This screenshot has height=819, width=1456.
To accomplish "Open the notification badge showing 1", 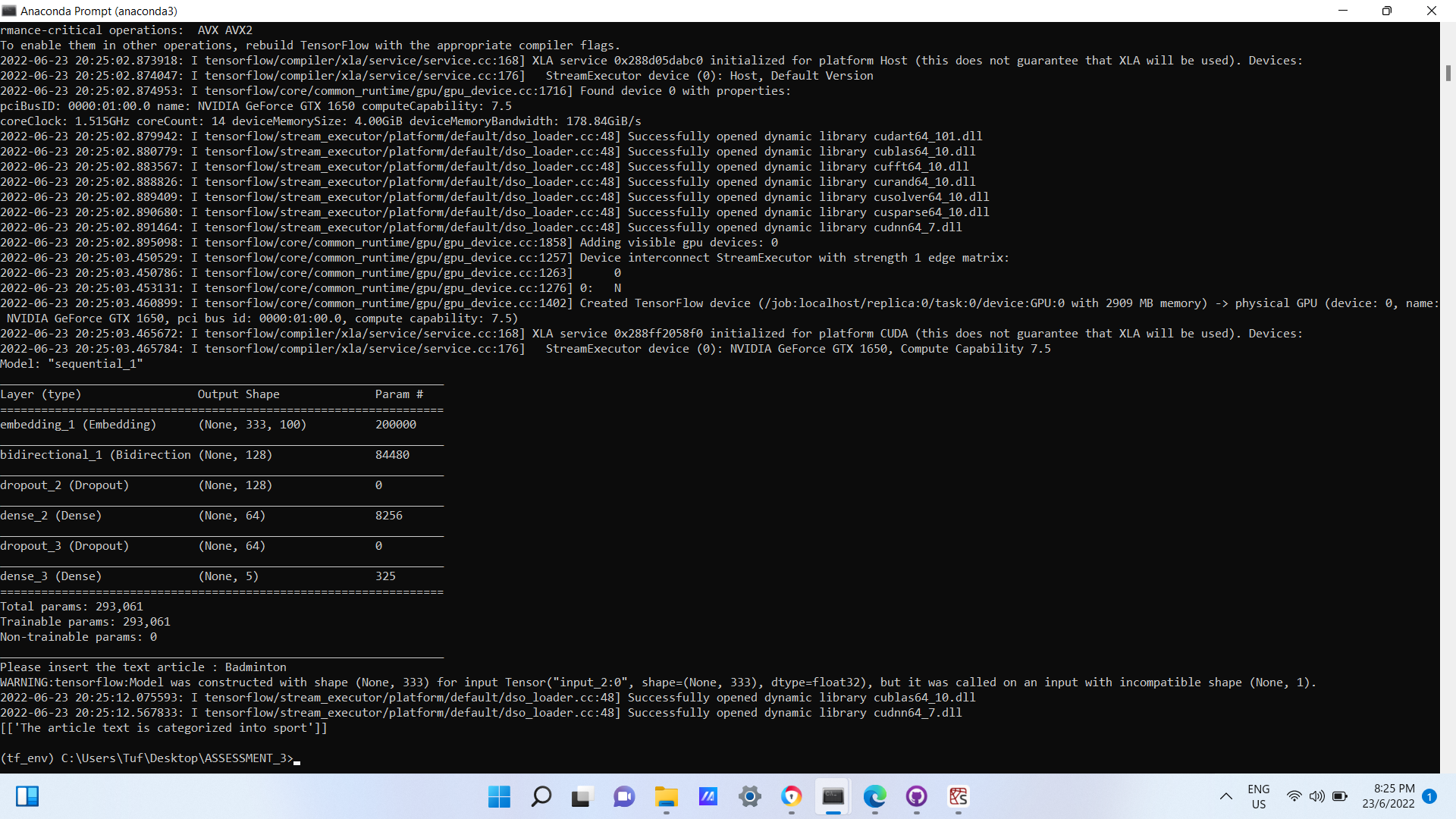I will pyautogui.click(x=1429, y=796).
